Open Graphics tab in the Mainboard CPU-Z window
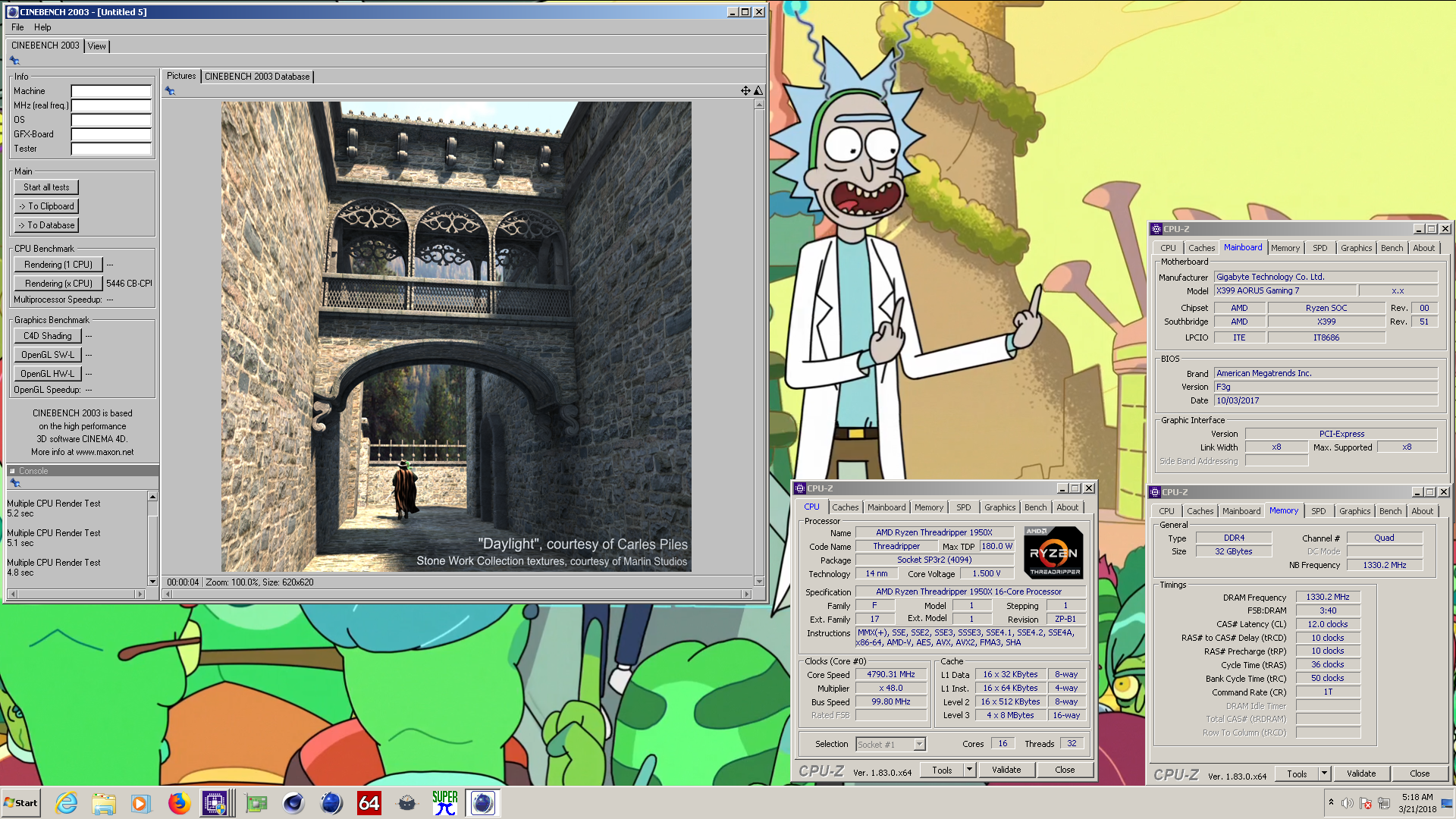This screenshot has width=1456, height=819. pos(1356,248)
